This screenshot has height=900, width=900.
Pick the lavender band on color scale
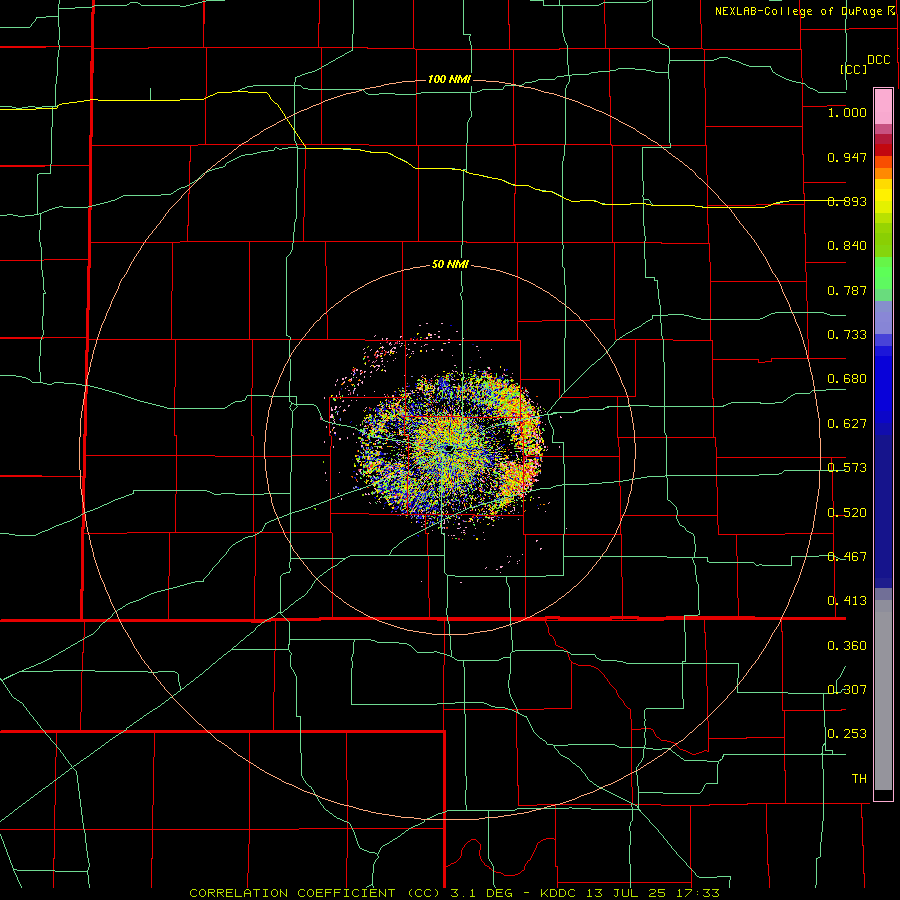point(883,317)
